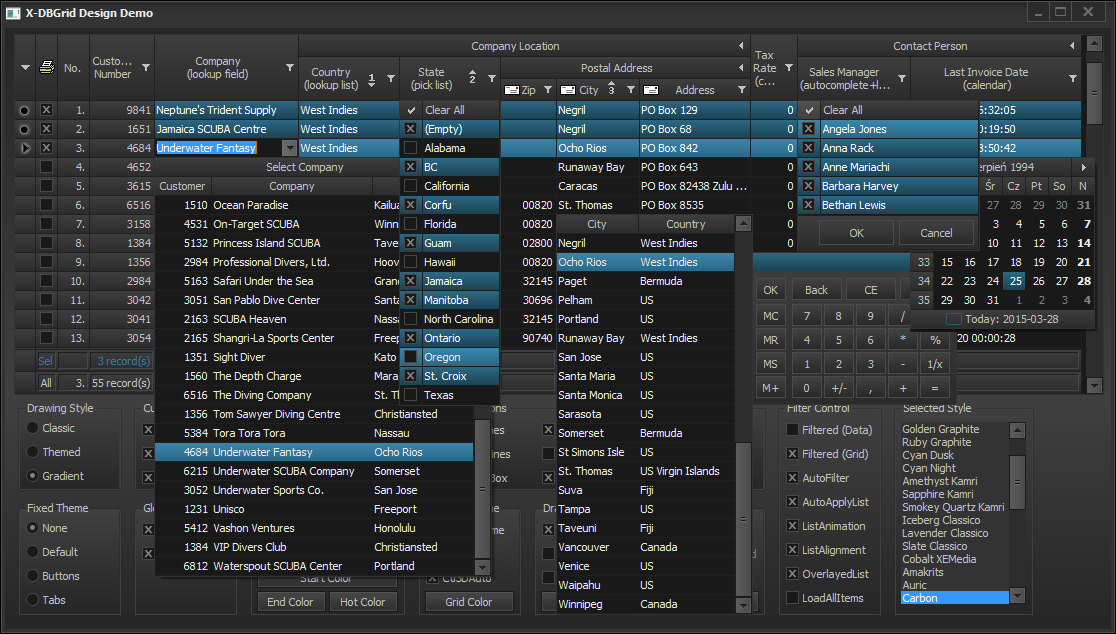Click next month arrow in calendar
This screenshot has width=1116, height=634.
point(1083,167)
